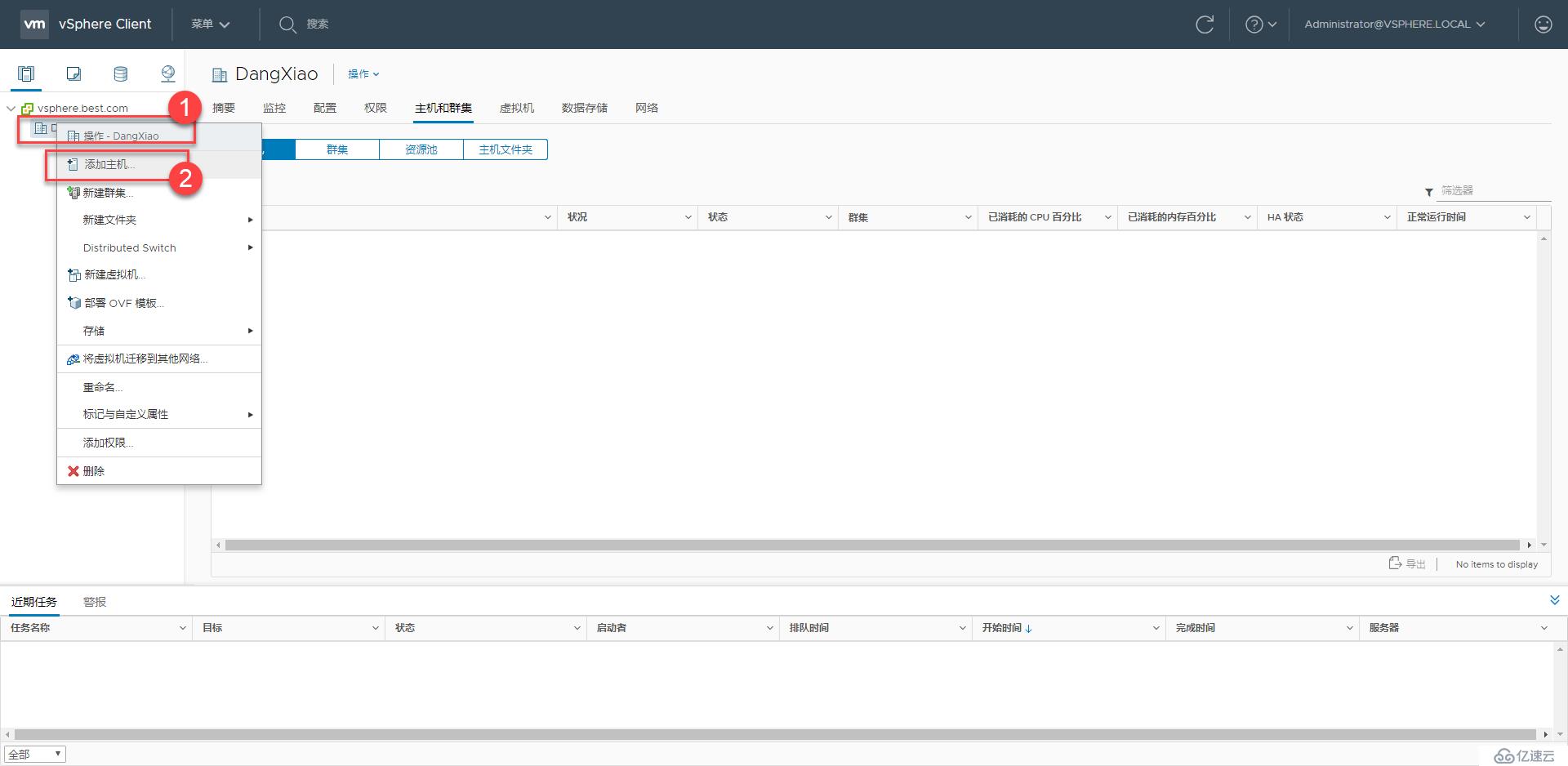Screen dimensions: 1568x766
Task: Open Networking inventory view icon
Action: [167, 74]
